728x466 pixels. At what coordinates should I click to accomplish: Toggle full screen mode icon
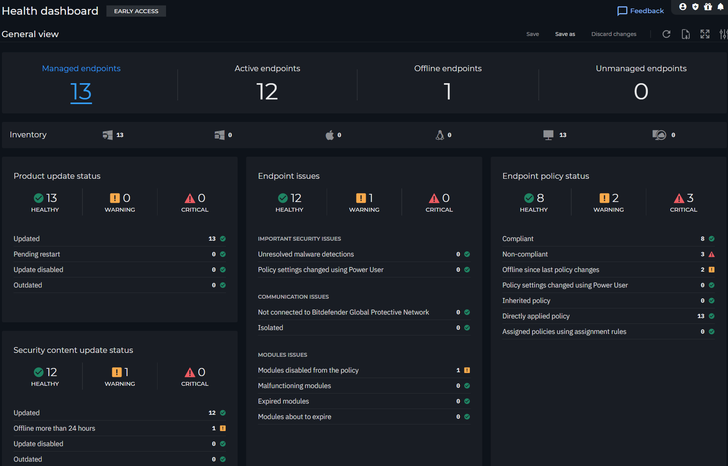[x=705, y=34]
